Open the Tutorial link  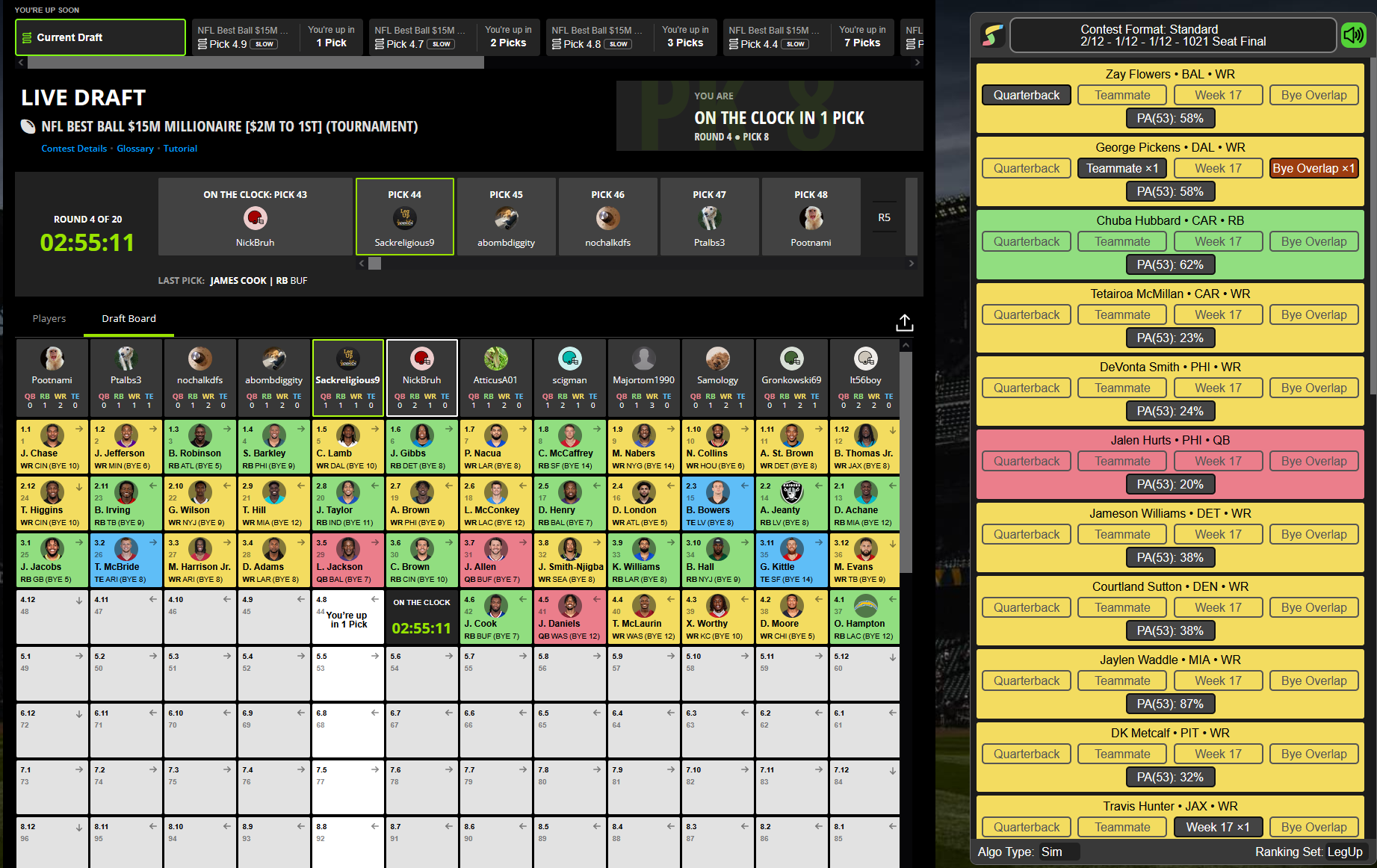pos(180,149)
